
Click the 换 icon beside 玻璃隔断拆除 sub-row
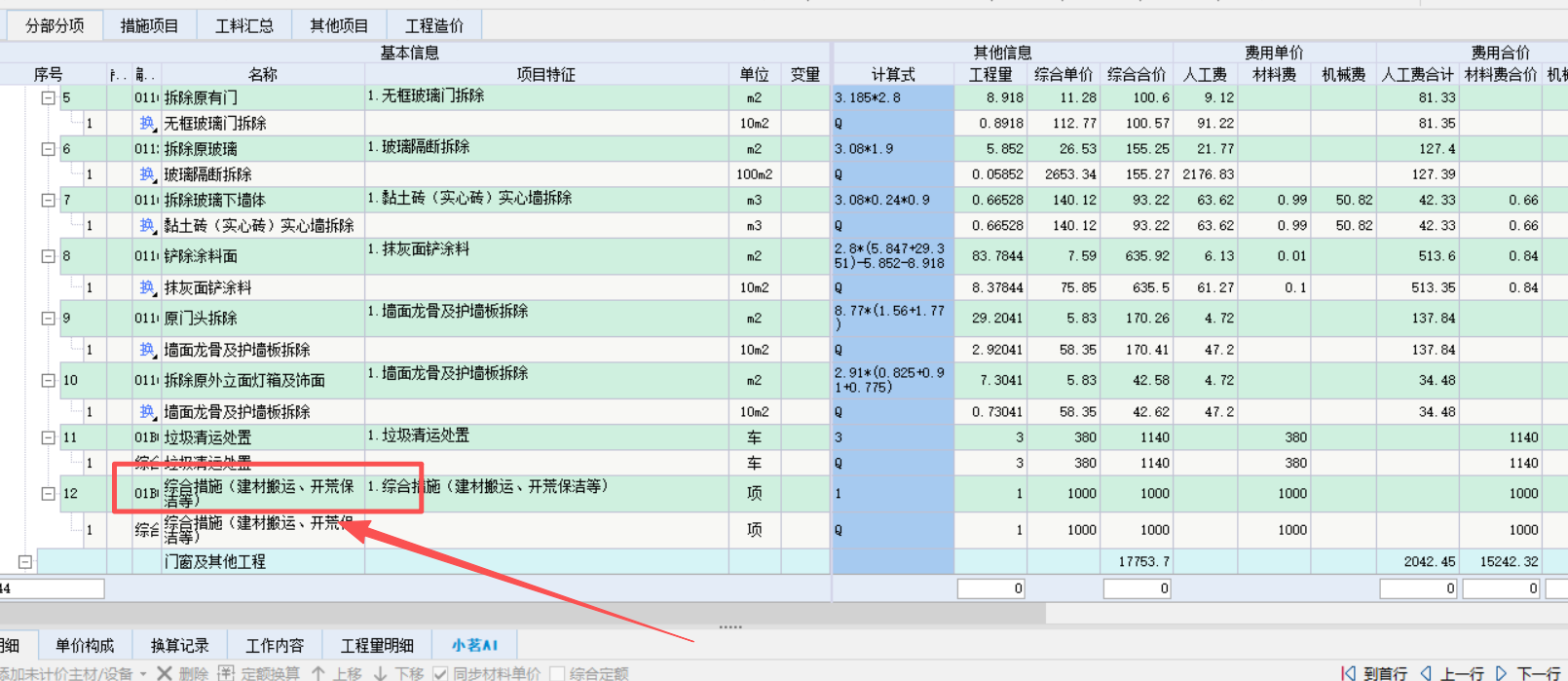point(147,173)
